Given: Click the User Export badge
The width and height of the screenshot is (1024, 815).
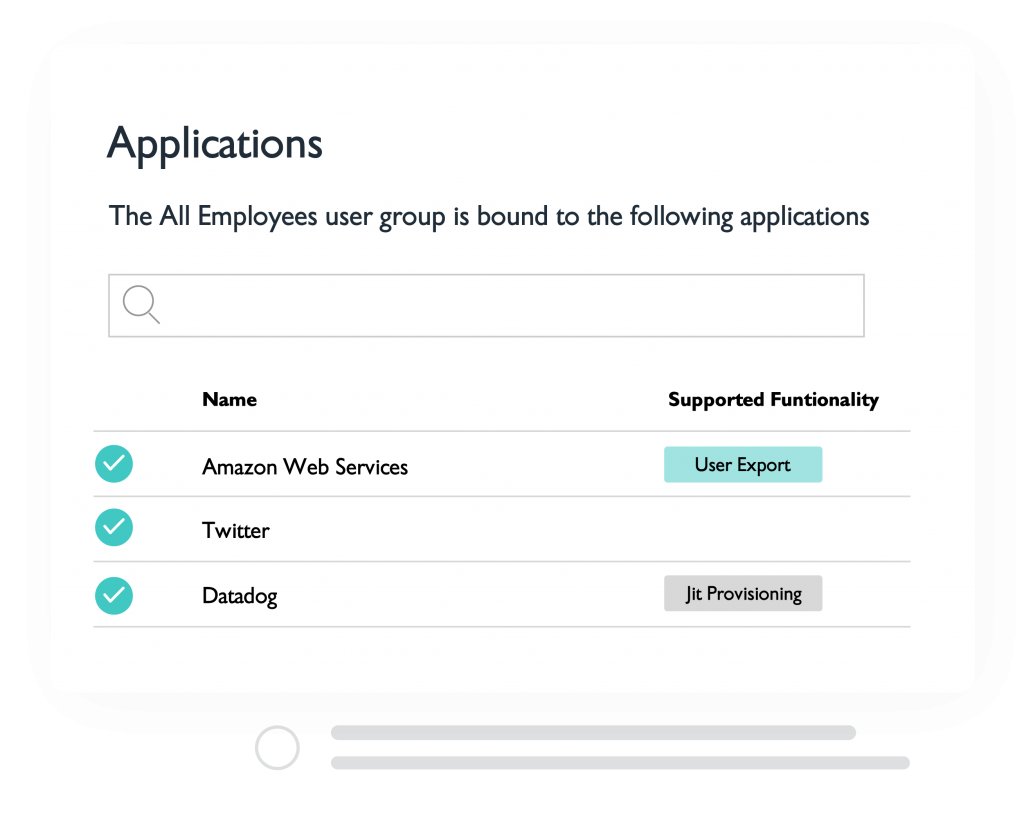Looking at the screenshot, I should coord(743,464).
